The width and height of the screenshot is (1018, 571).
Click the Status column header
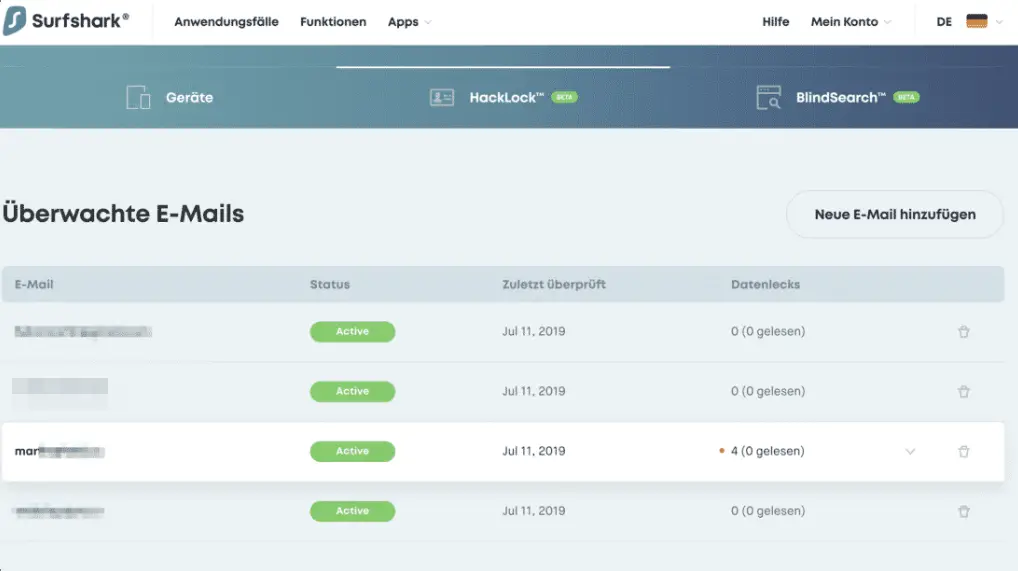tap(330, 285)
